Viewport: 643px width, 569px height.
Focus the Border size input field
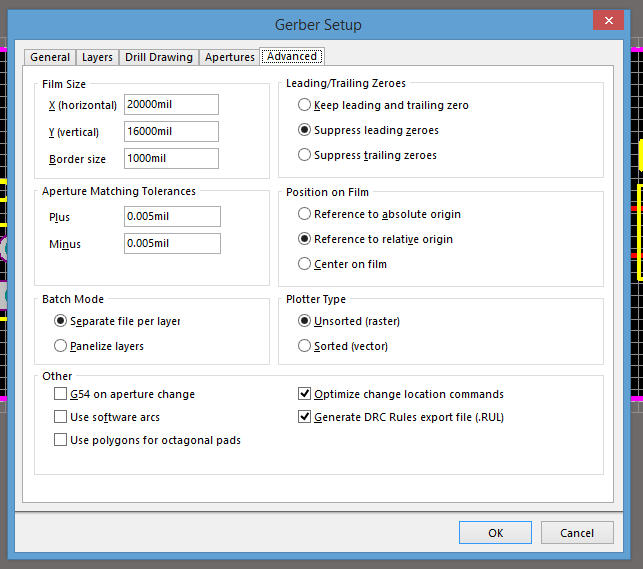click(x=171, y=158)
